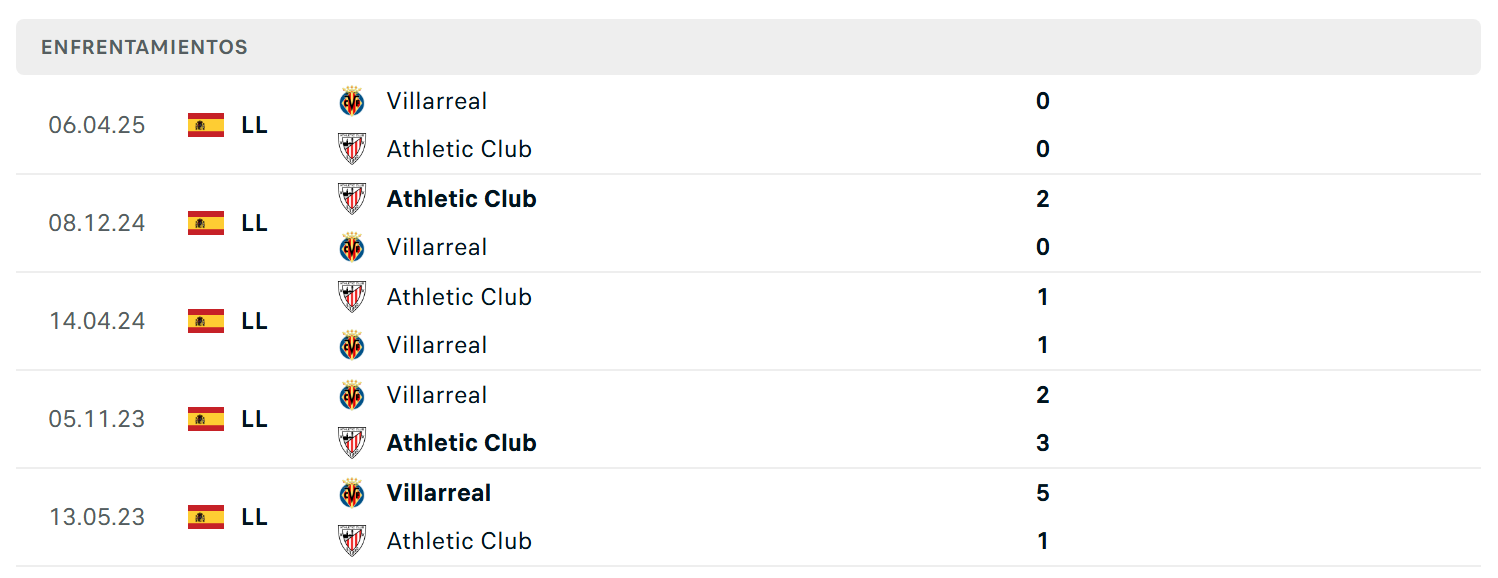This screenshot has height=578, width=1498.
Task: Select the LL league label for 13.05.23
Action: (254, 517)
